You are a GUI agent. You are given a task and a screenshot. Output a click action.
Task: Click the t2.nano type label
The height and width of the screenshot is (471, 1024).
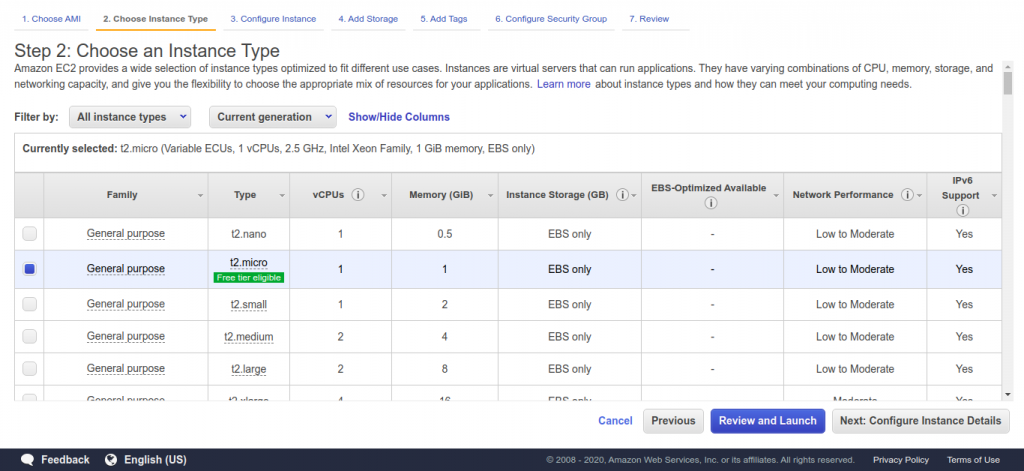pyautogui.click(x=249, y=234)
